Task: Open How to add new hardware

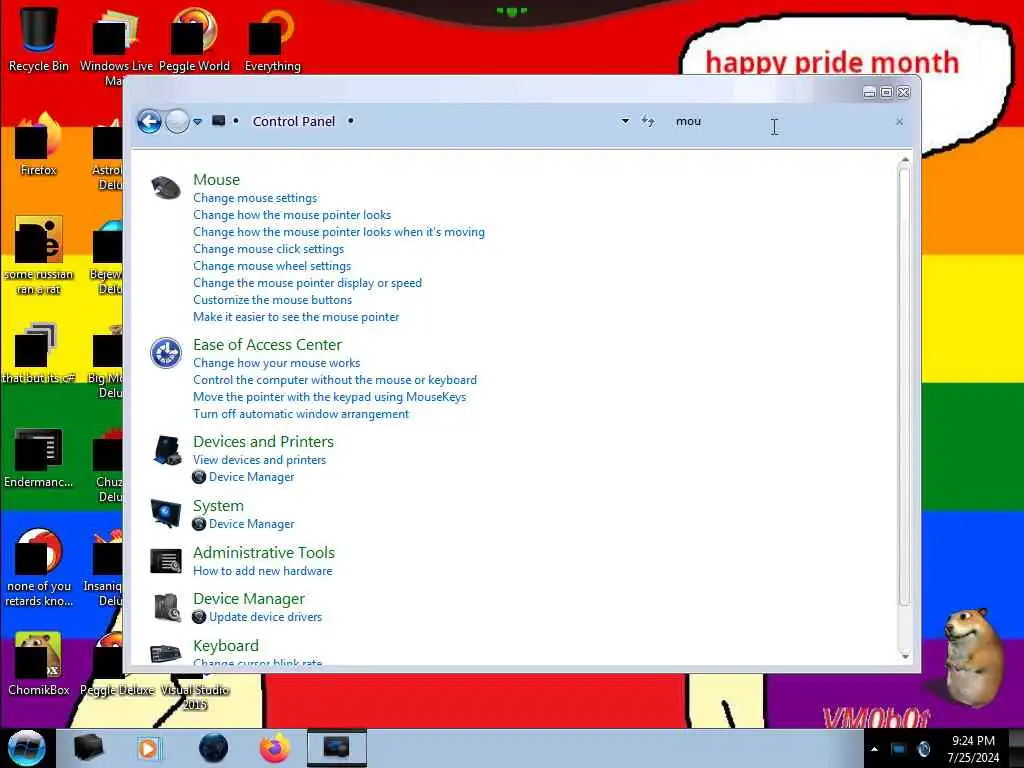Action: point(263,571)
